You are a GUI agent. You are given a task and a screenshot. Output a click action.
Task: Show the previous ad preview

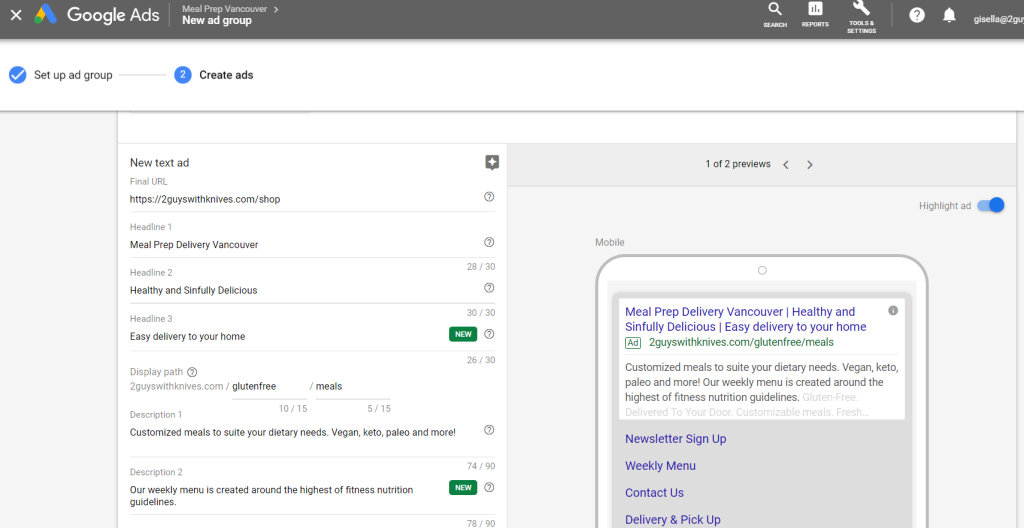[x=786, y=165]
